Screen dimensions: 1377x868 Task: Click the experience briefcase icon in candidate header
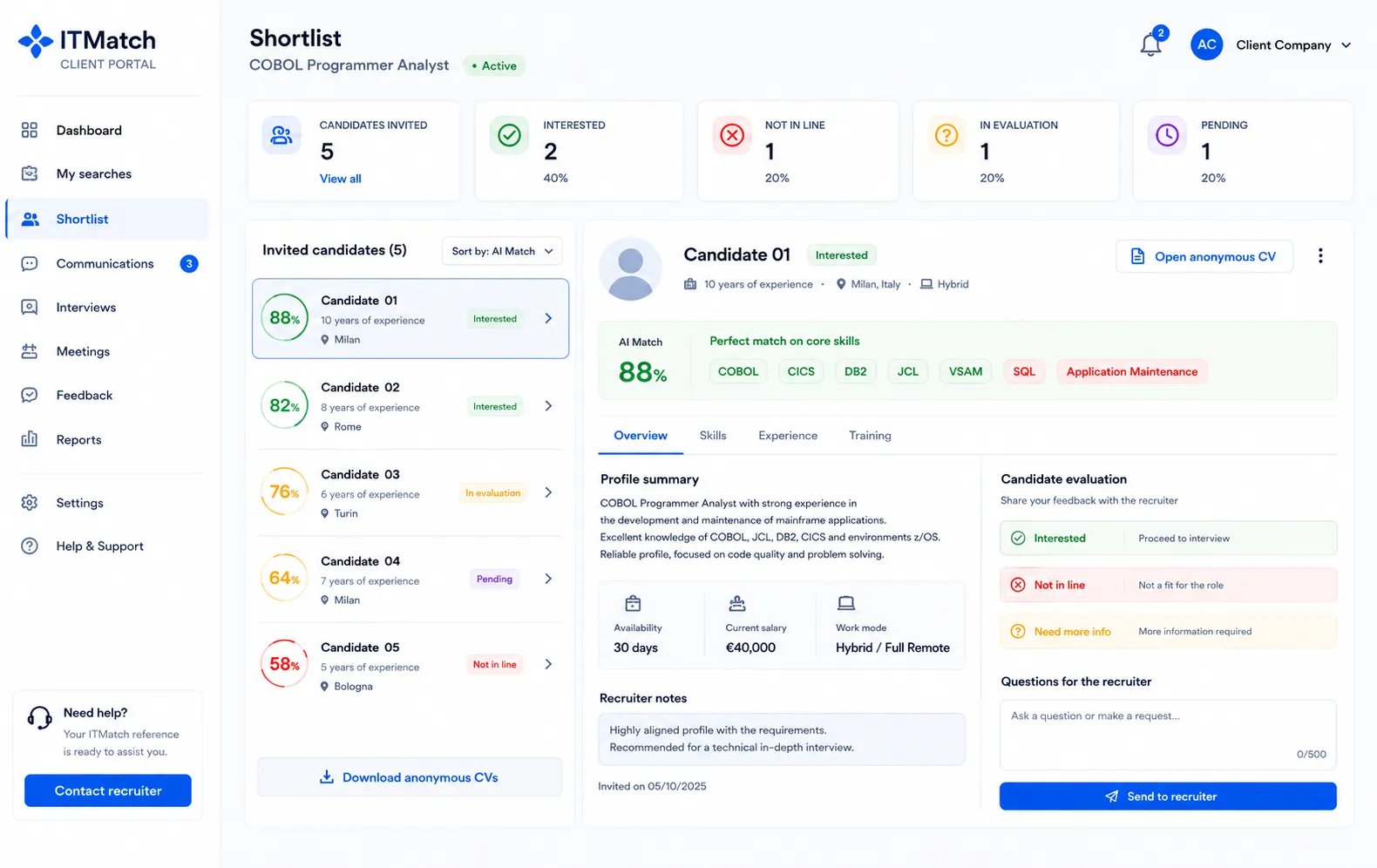click(x=690, y=284)
